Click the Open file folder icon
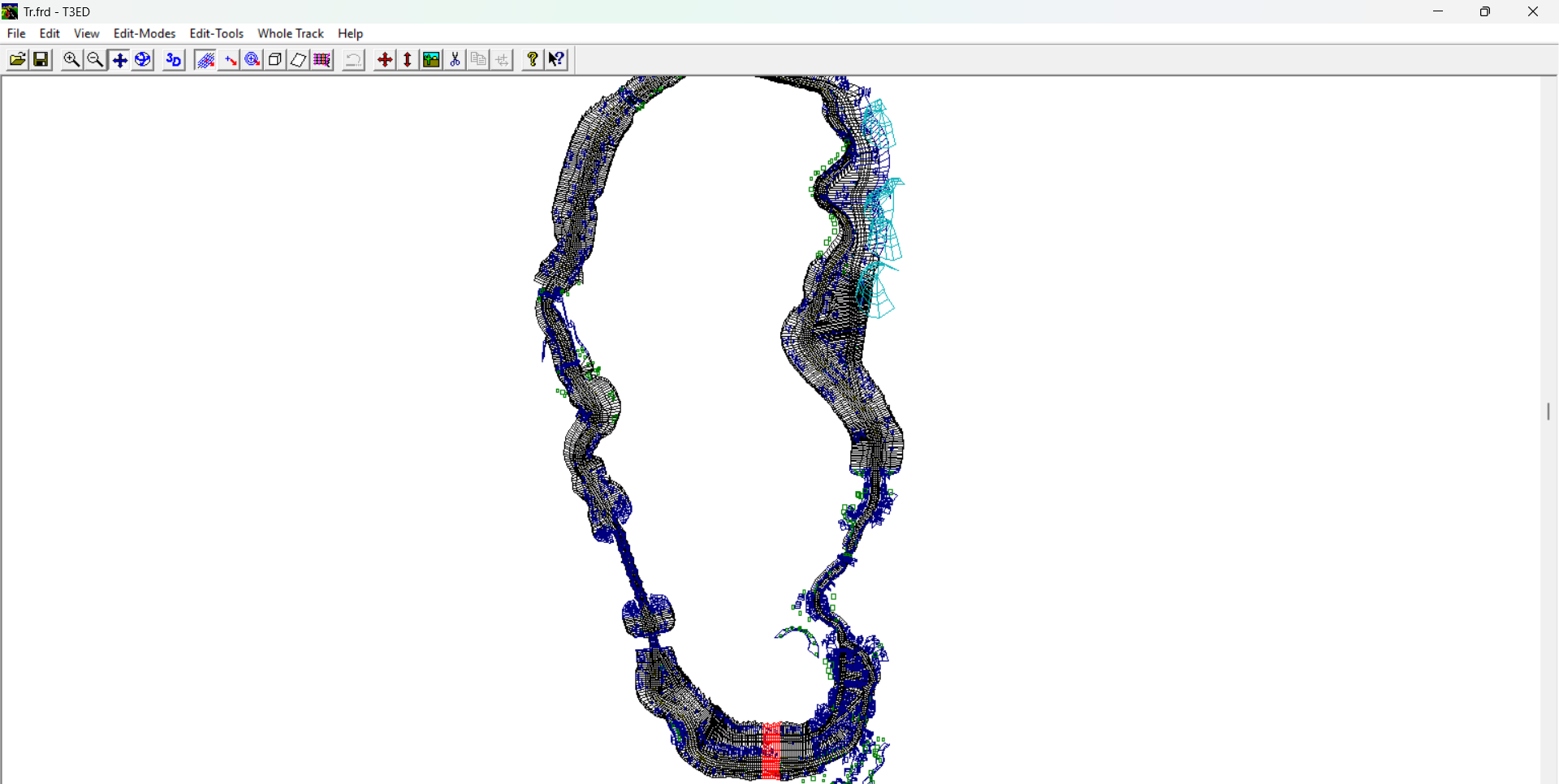 [x=17, y=60]
